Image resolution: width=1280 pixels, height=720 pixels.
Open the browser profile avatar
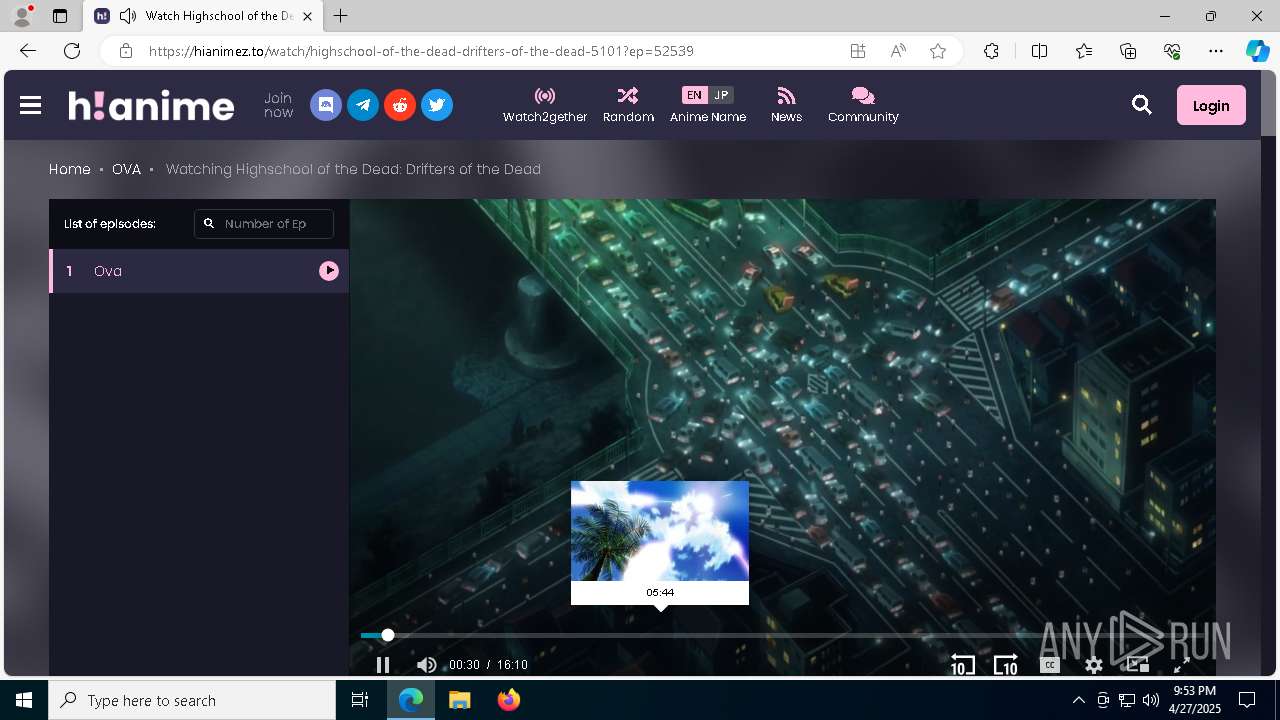point(22,16)
